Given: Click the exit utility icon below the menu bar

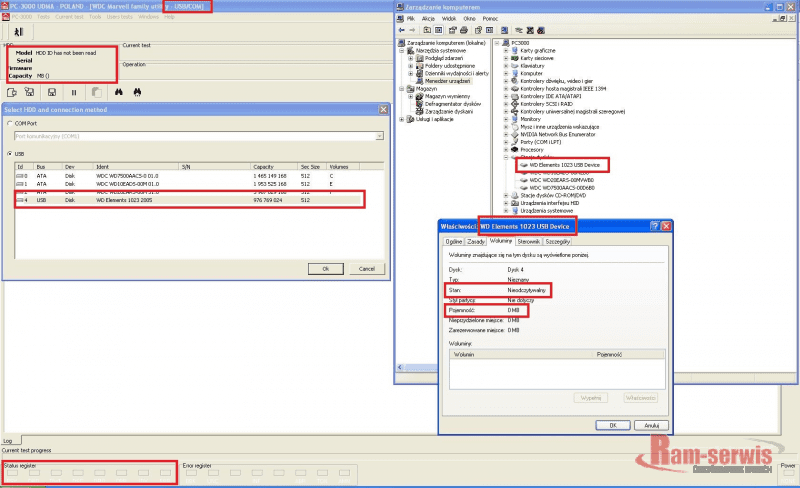Looking at the screenshot, I should coord(18,32).
